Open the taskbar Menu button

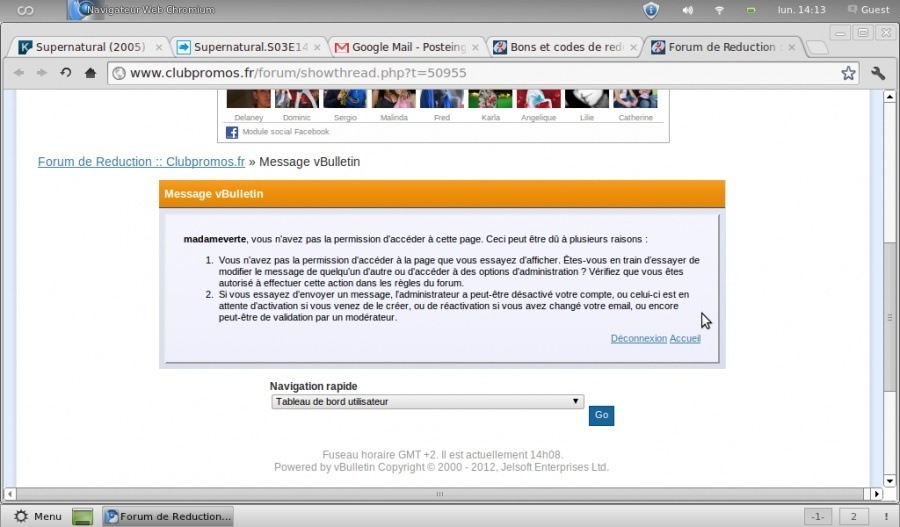click(x=38, y=516)
